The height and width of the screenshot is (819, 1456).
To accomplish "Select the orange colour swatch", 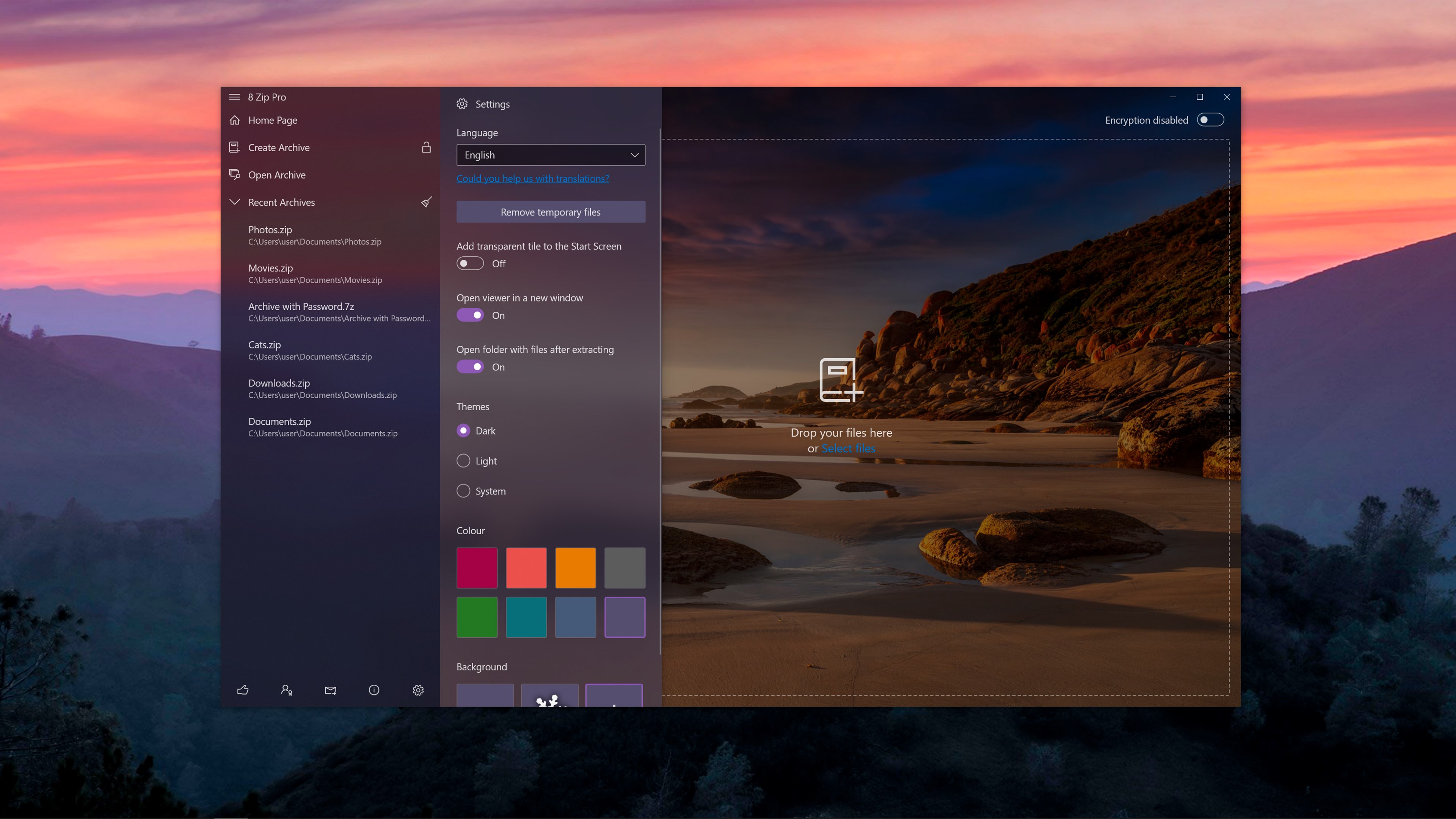I will point(575,568).
